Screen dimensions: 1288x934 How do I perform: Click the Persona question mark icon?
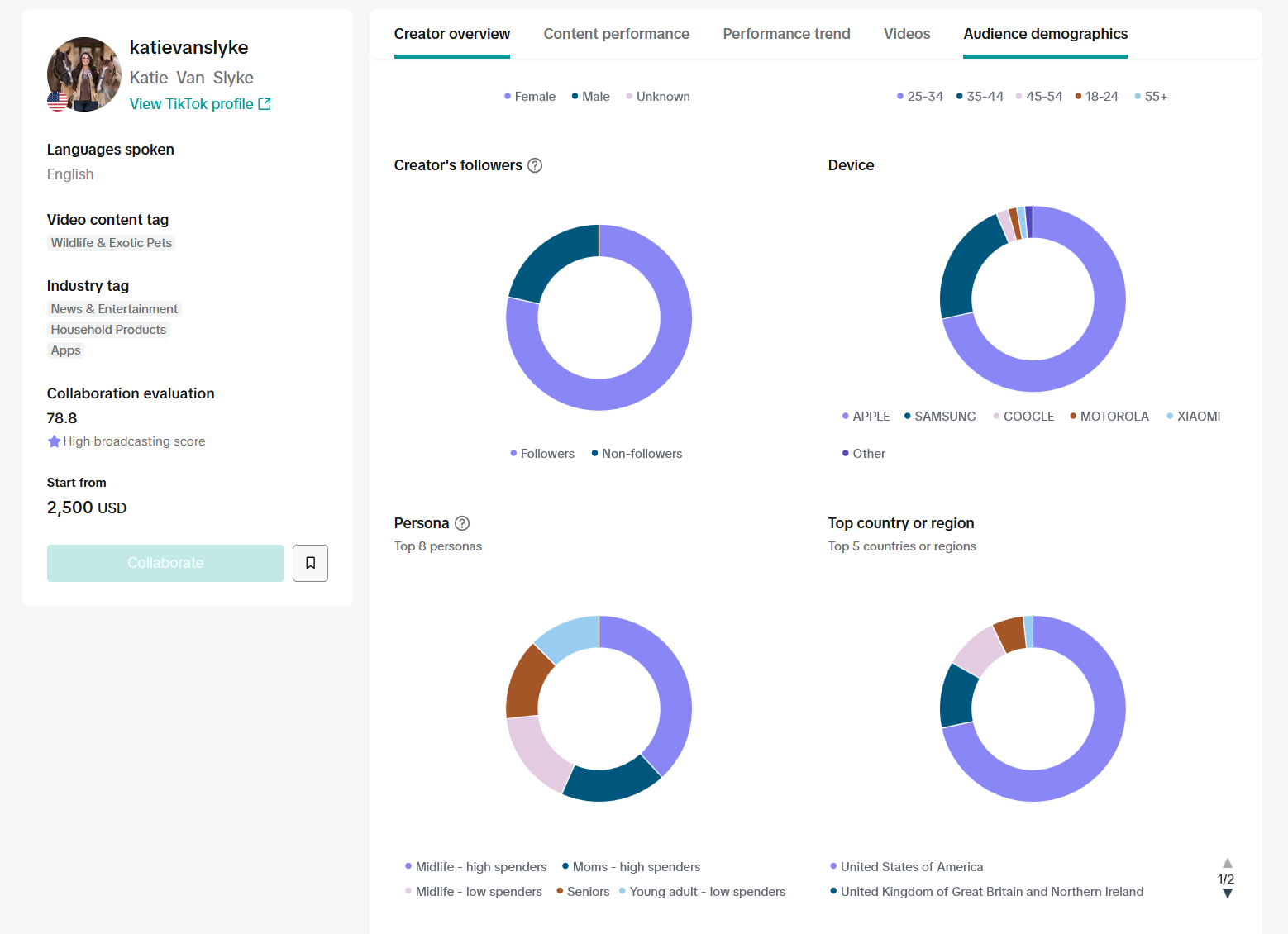tap(462, 523)
